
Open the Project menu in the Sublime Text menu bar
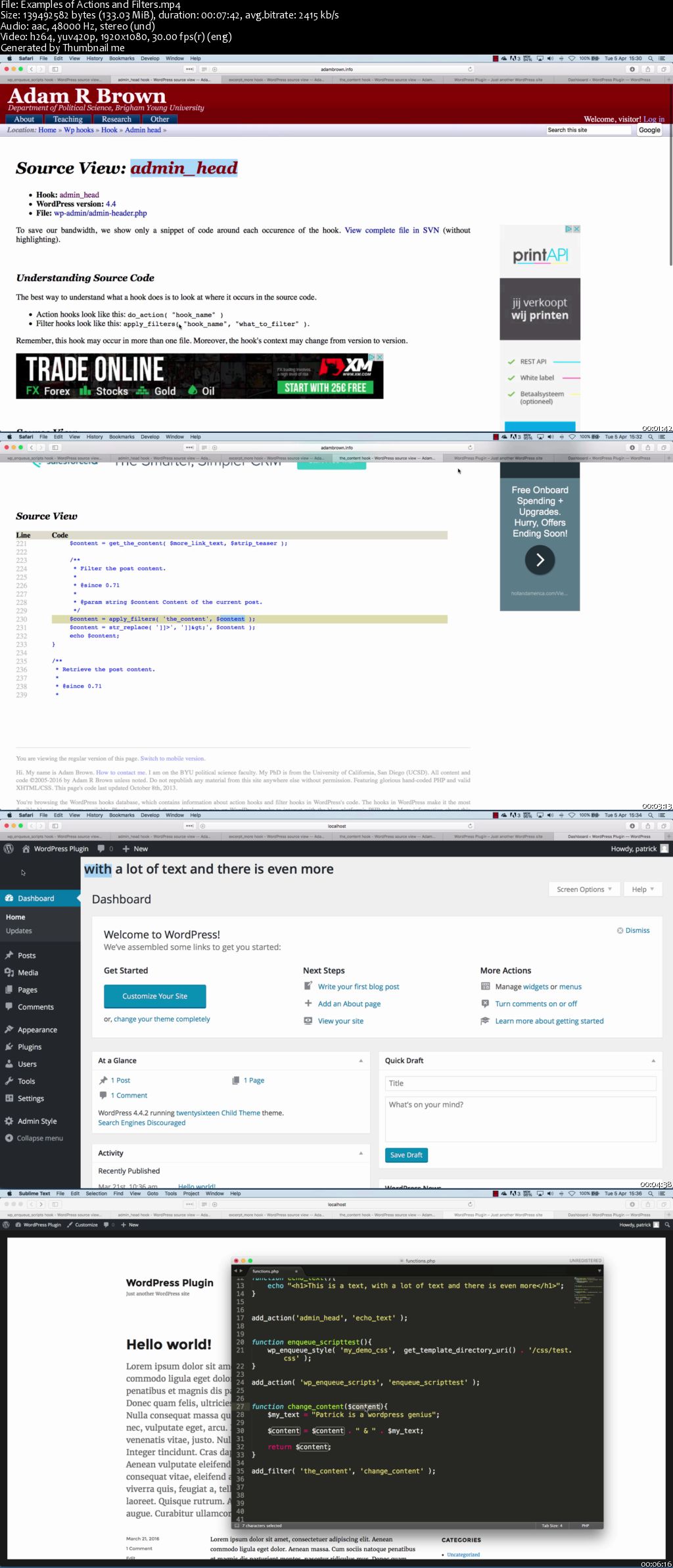tap(191, 1194)
